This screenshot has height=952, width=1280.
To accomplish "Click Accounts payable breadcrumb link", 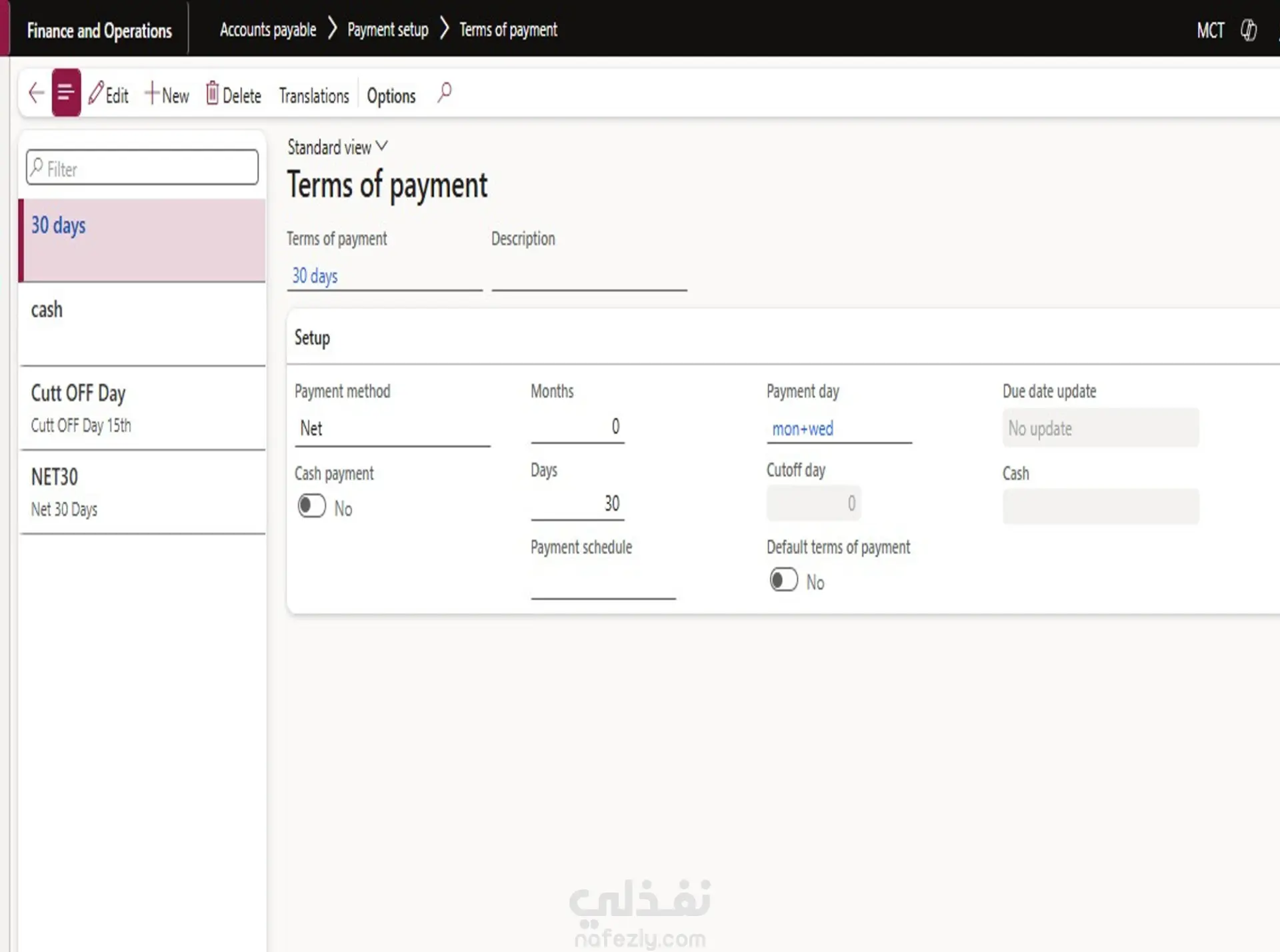I will pyautogui.click(x=268, y=30).
